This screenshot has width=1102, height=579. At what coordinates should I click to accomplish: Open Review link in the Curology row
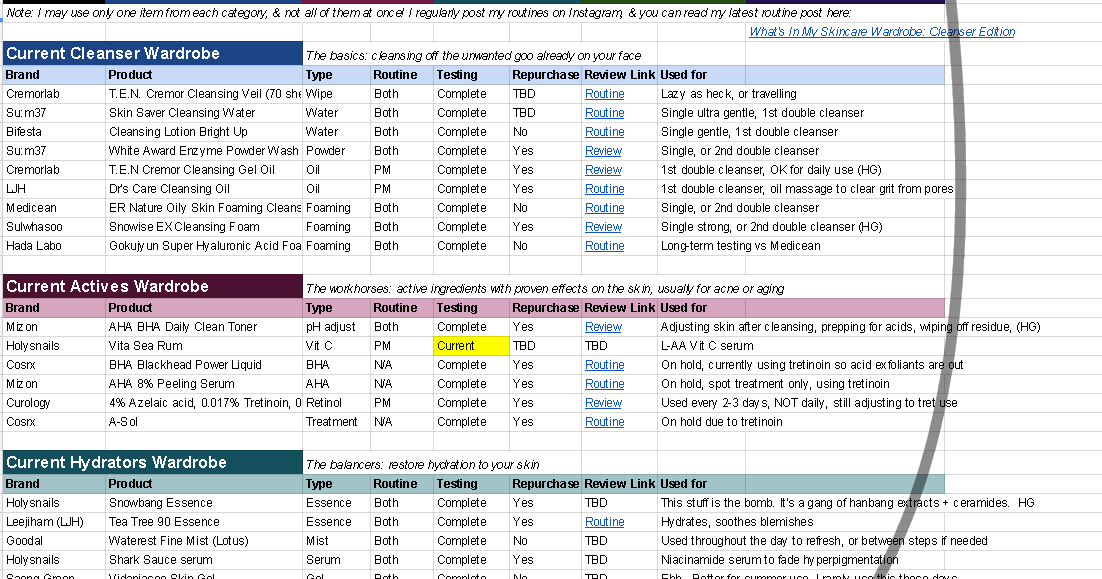click(x=603, y=403)
